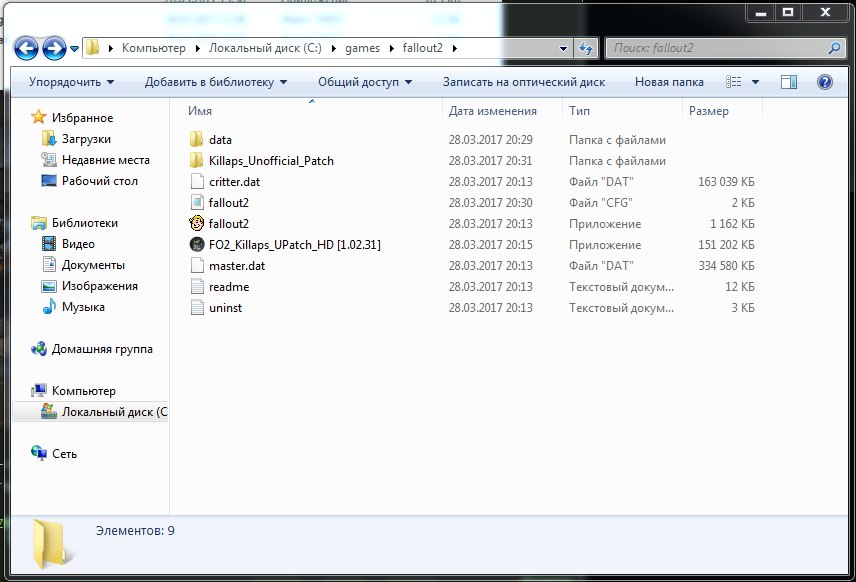Open the Упорядочить dropdown menu
856x582 pixels.
click(x=72, y=82)
